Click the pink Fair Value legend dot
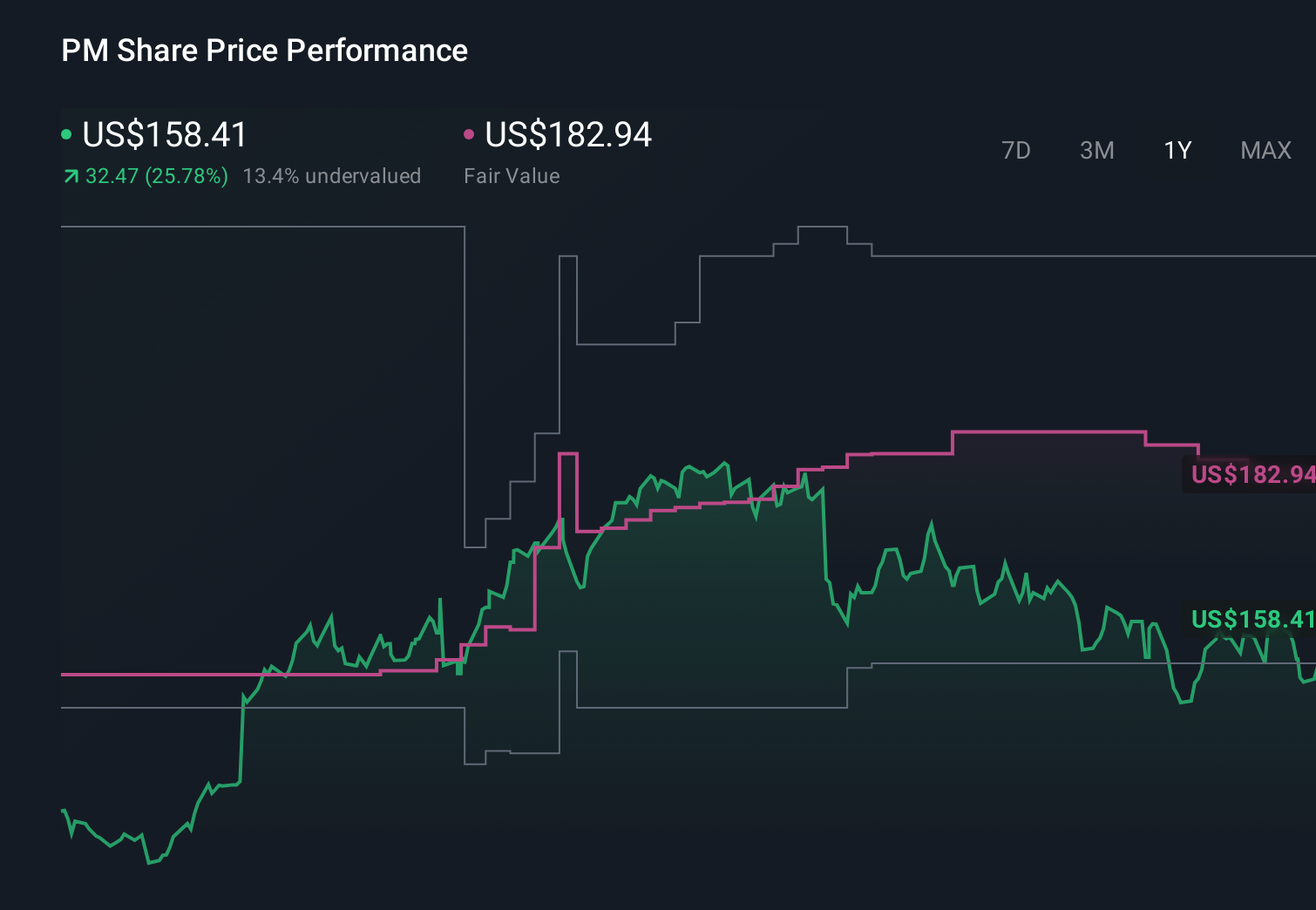 [x=470, y=132]
